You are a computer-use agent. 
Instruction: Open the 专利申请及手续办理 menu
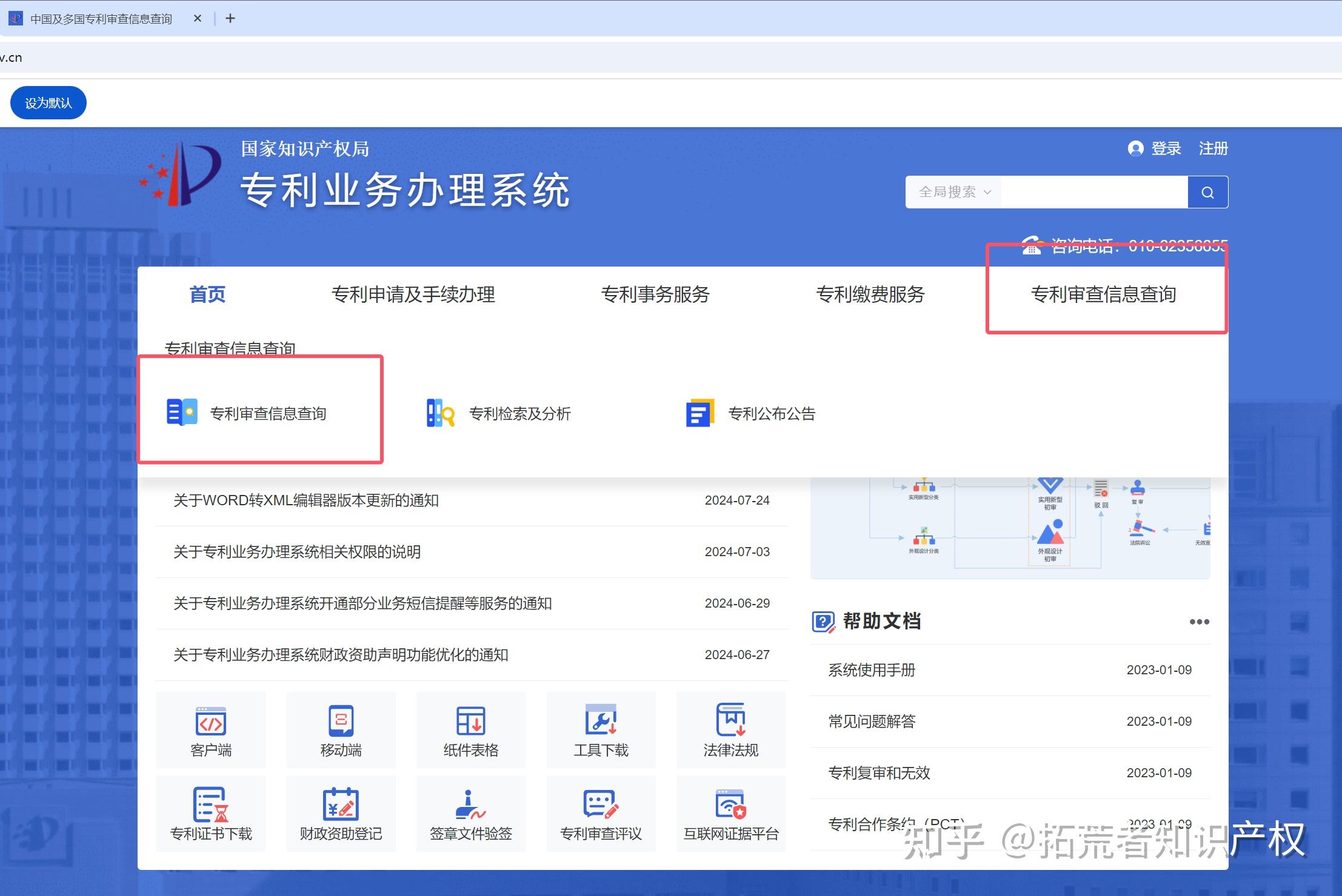pyautogui.click(x=413, y=294)
